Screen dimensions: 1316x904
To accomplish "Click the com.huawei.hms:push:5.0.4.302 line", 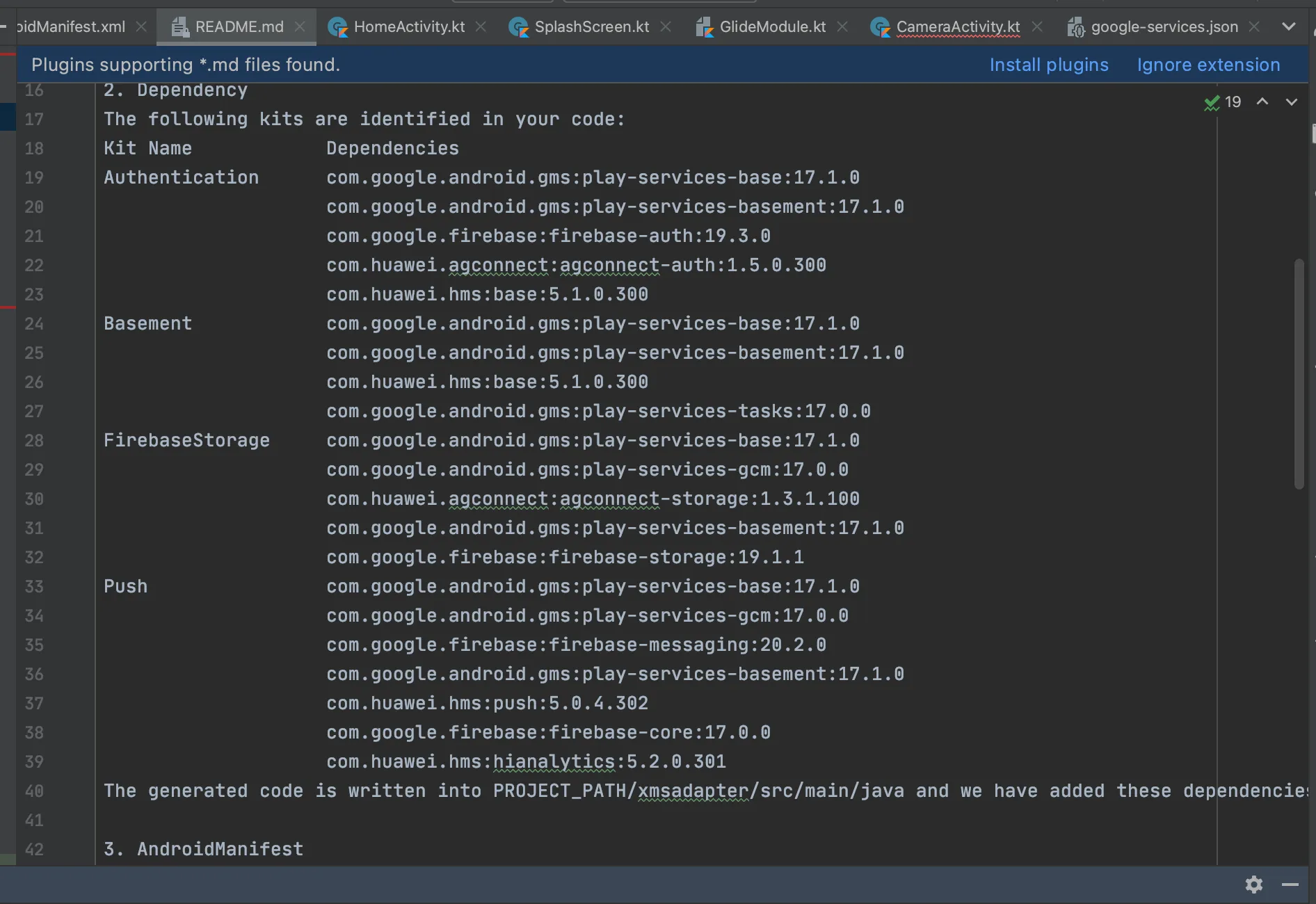I will [487, 703].
